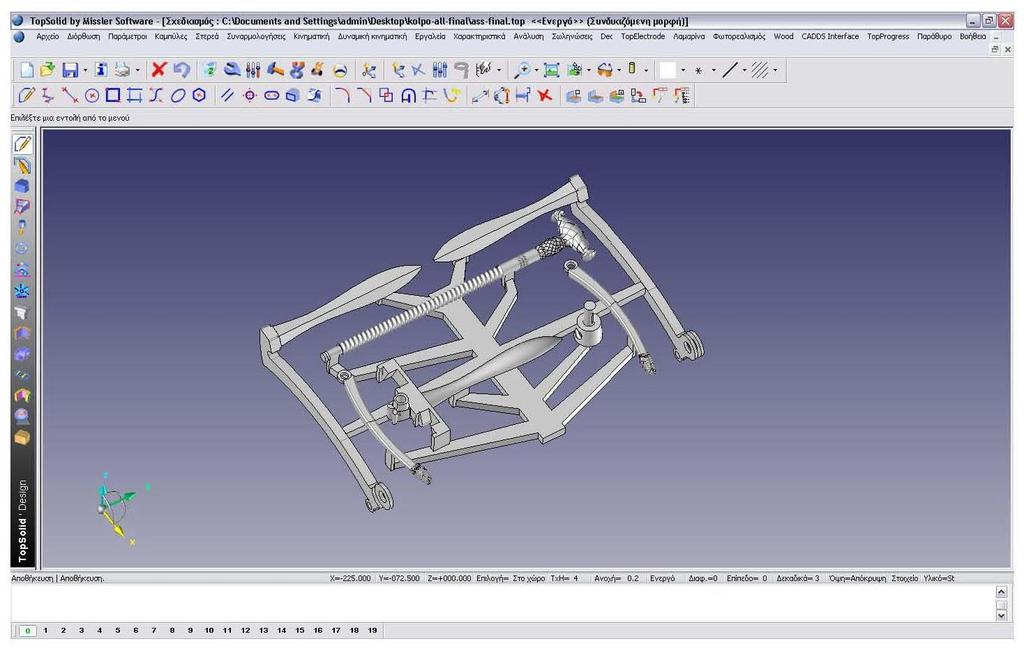Select the rectangle tool
The width and height of the screenshot is (1024, 655).
pyautogui.click(x=113, y=95)
